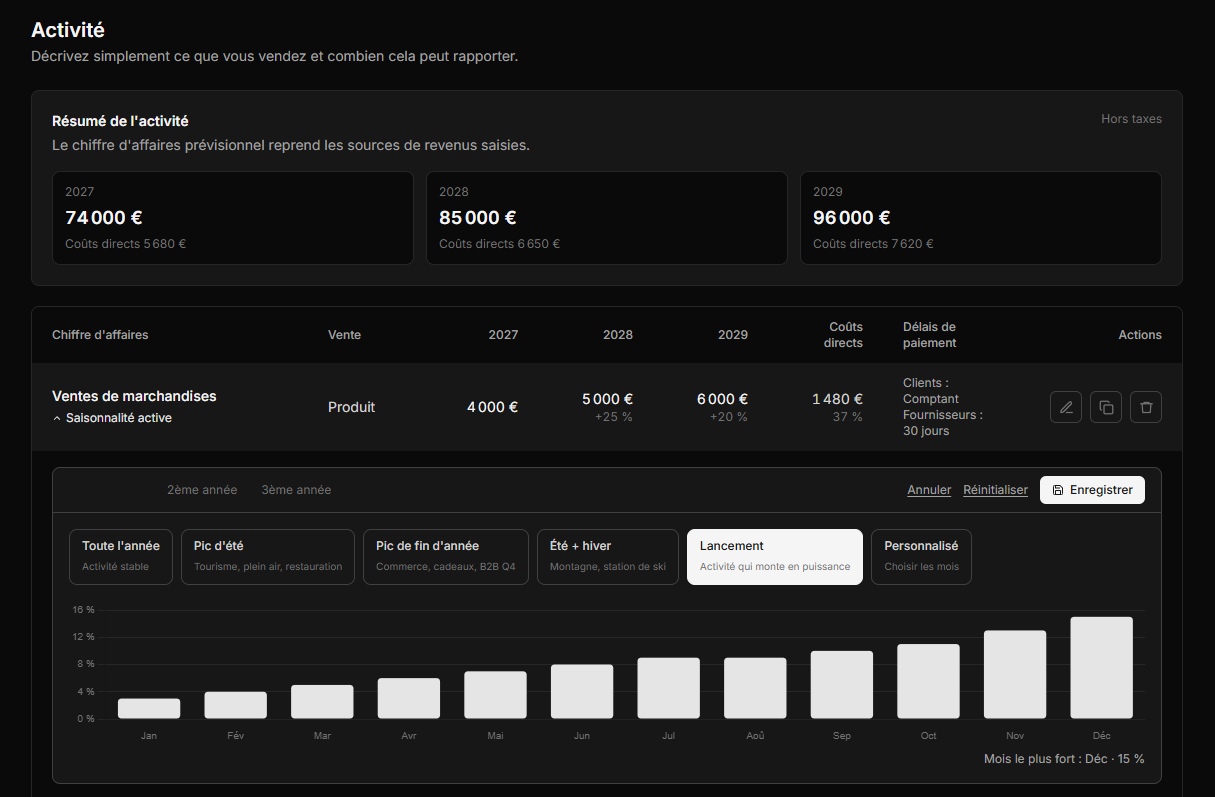The image size is (1215, 797).
Task: Click the Mois le plus fort summary text
Action: pos(1064,759)
